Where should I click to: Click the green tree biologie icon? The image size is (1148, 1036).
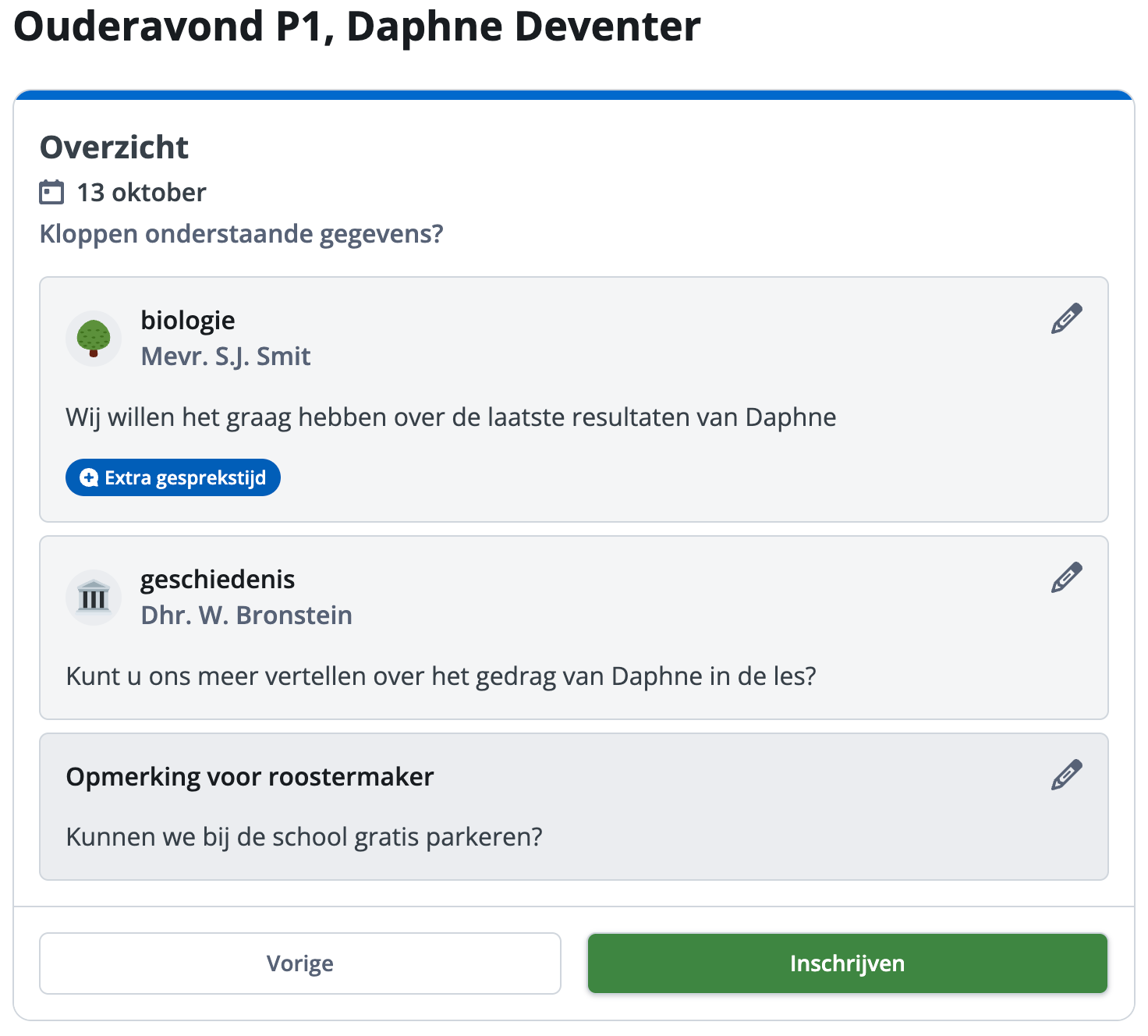pos(94,339)
